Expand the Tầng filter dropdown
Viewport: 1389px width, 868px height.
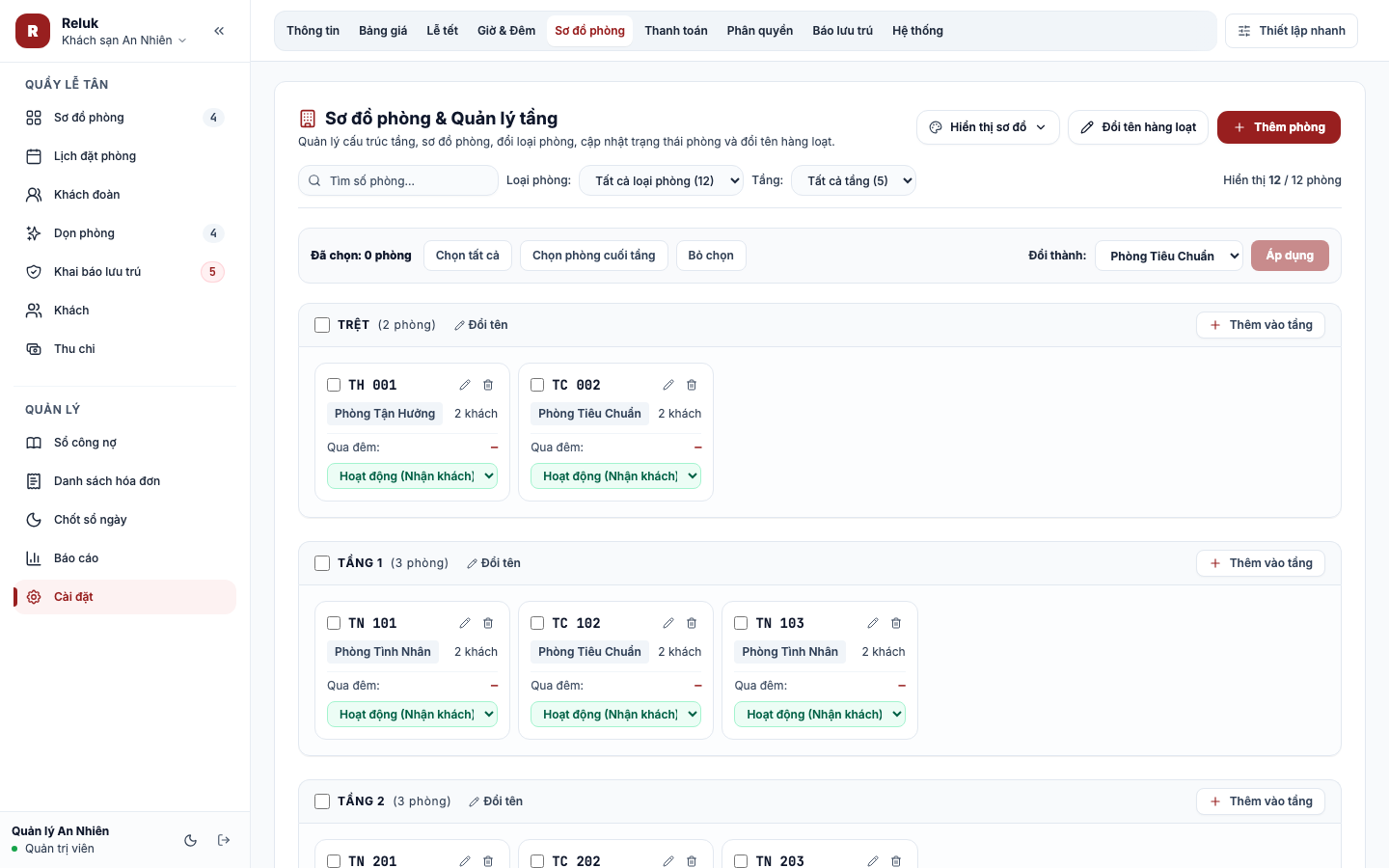[853, 180]
